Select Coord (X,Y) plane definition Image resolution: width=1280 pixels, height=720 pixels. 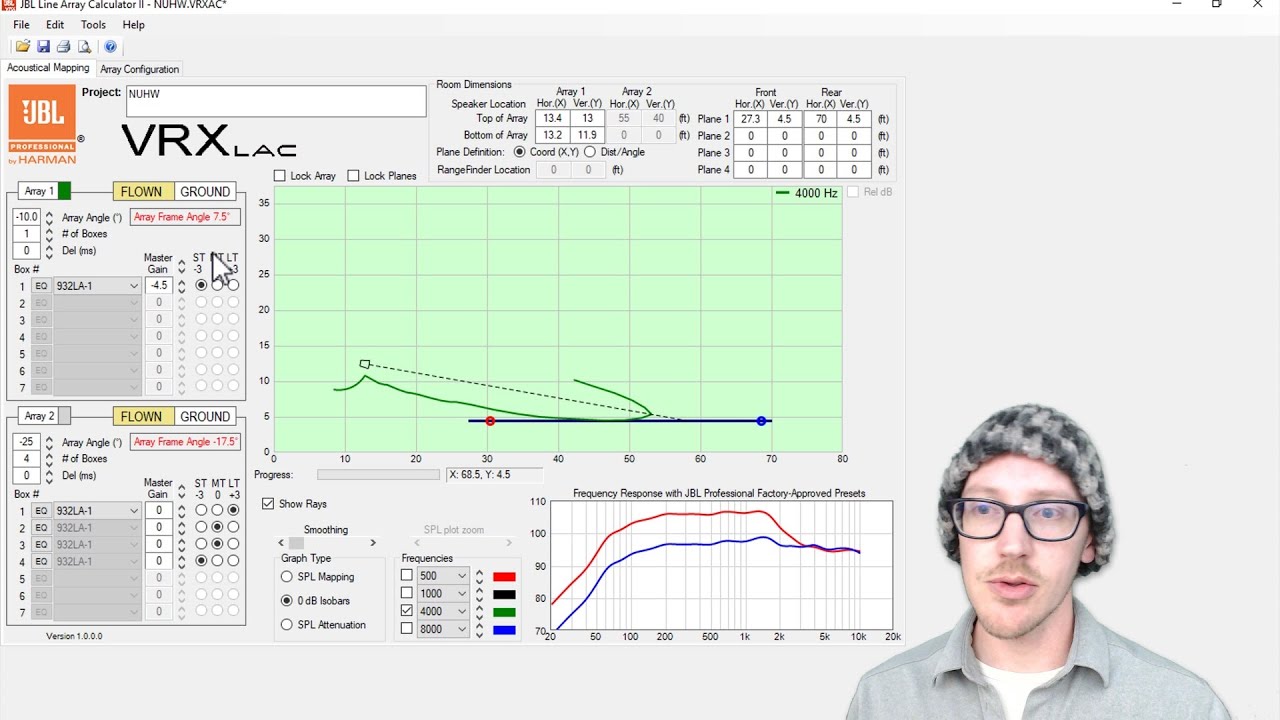tap(519, 152)
